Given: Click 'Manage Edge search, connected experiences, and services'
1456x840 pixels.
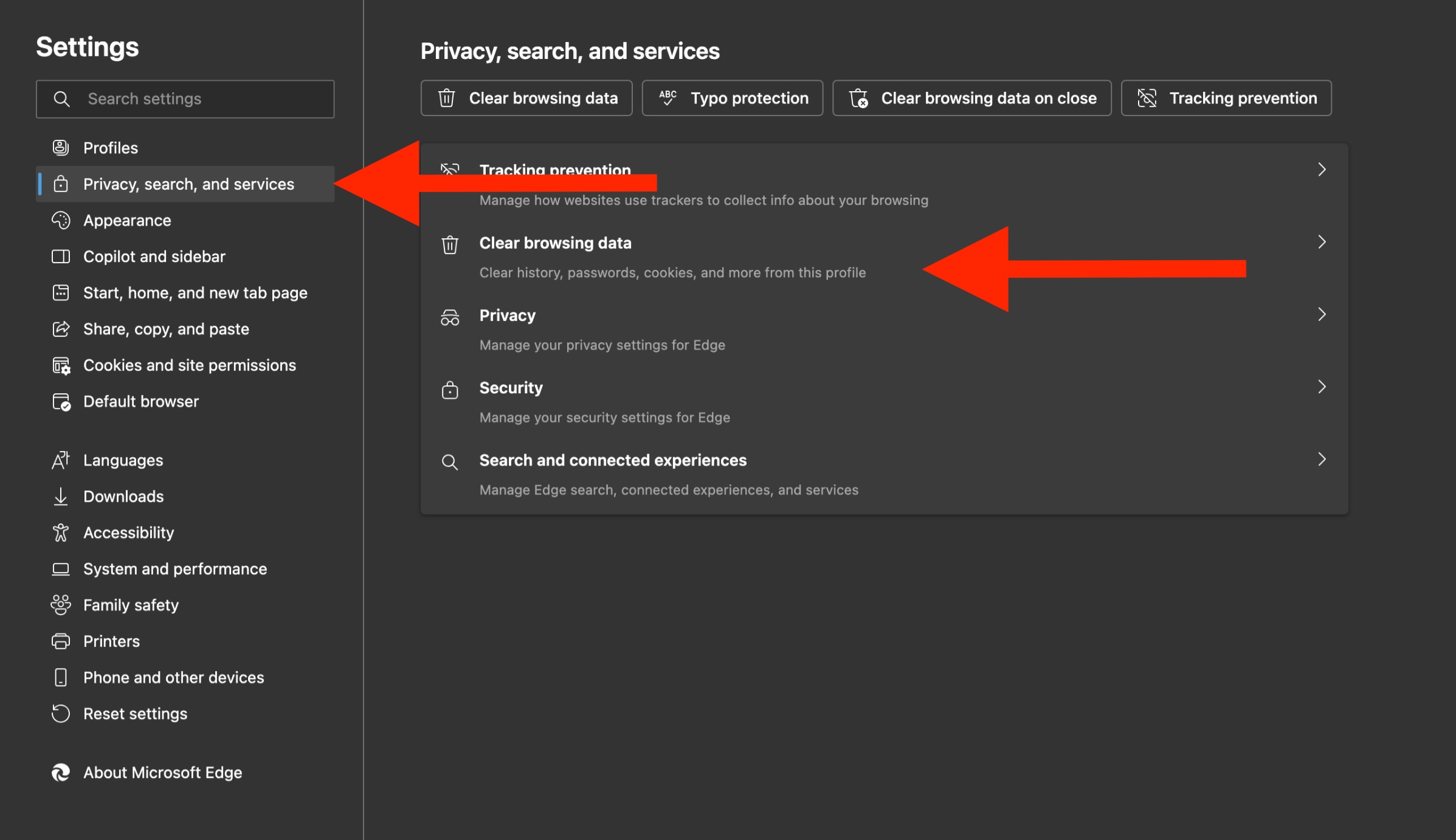Looking at the screenshot, I should 669,490.
